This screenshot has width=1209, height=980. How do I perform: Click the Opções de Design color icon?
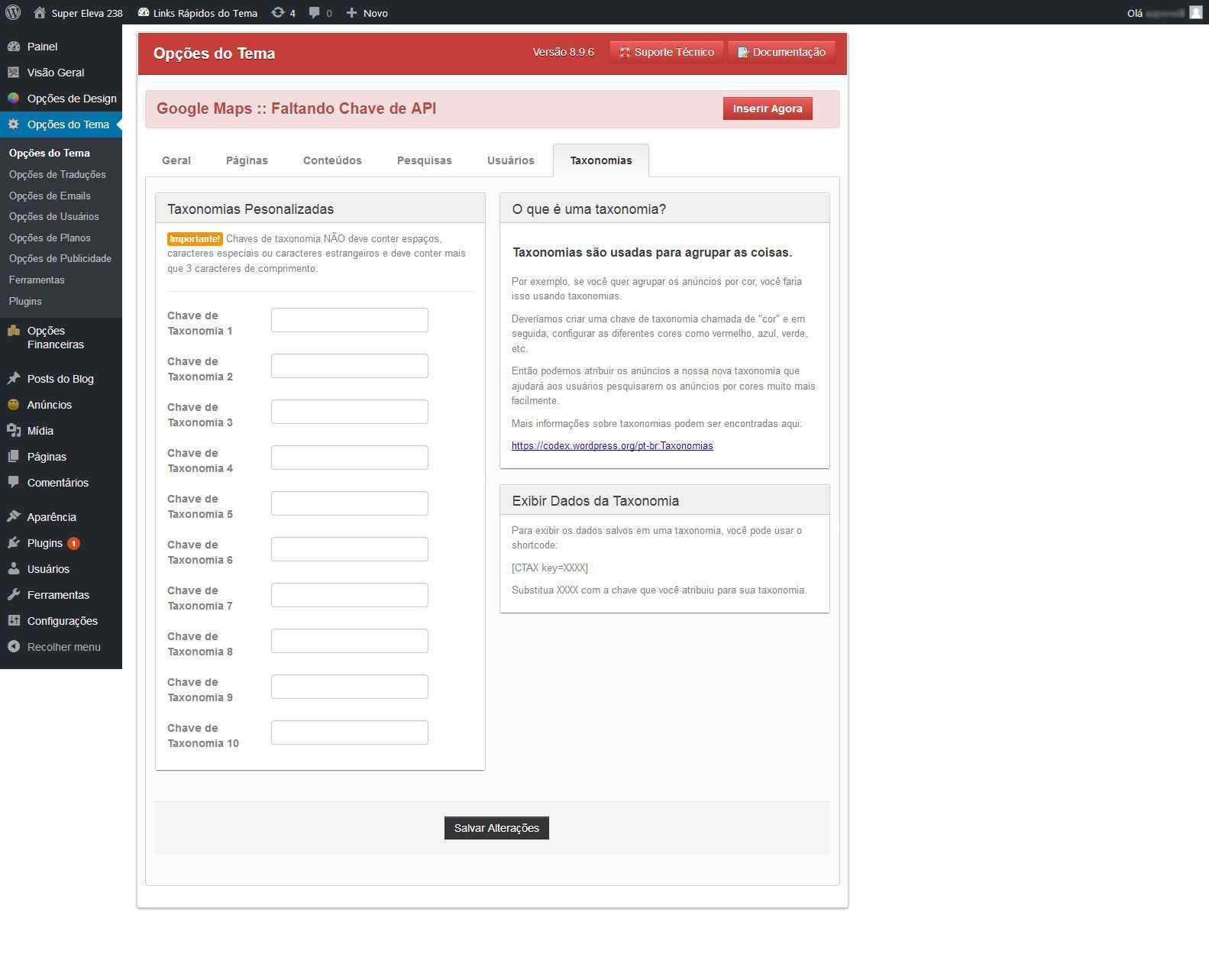coord(14,99)
